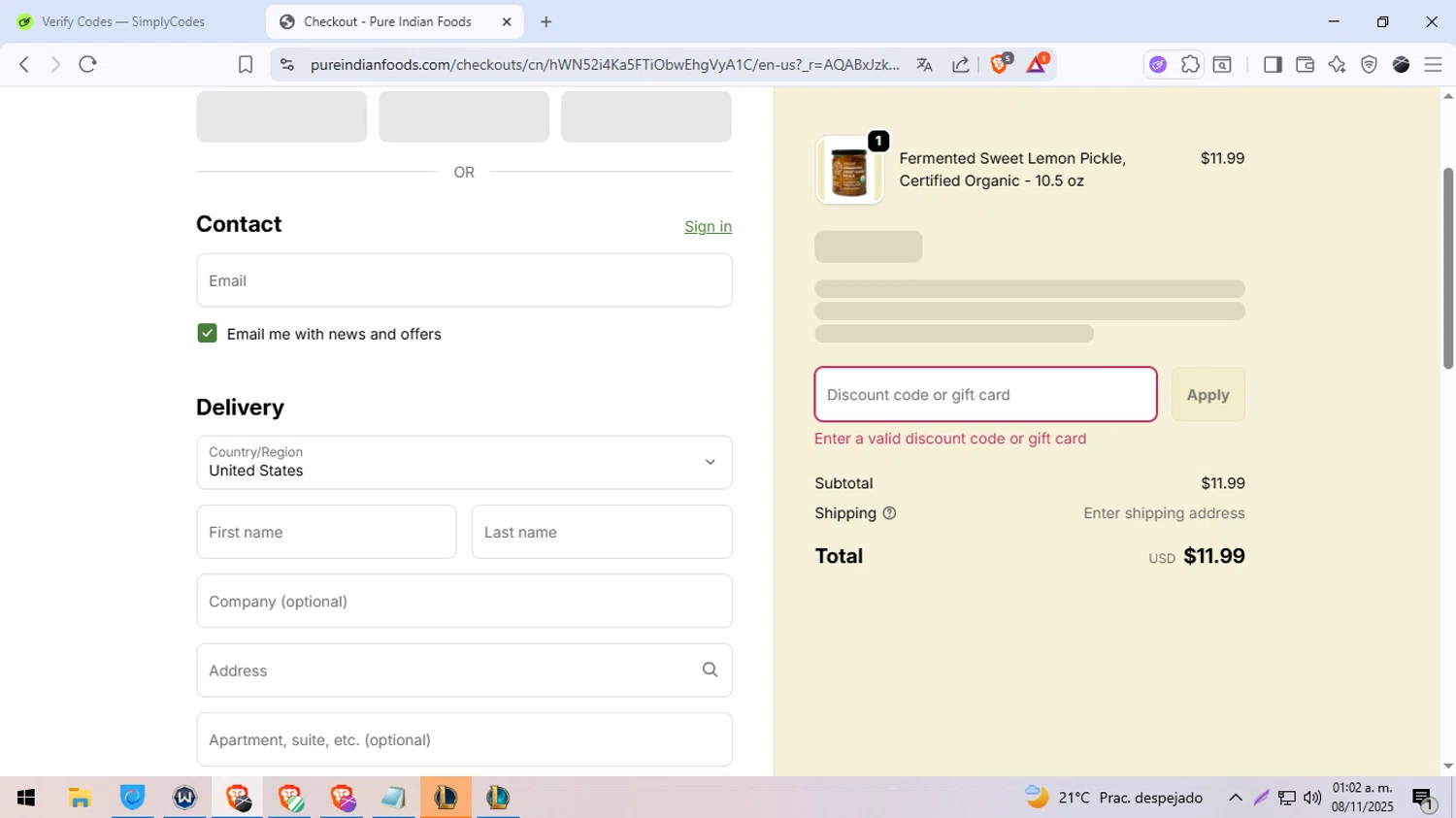Open the Windows Start menu
Viewport: 1456px width, 818px height.
(26, 798)
